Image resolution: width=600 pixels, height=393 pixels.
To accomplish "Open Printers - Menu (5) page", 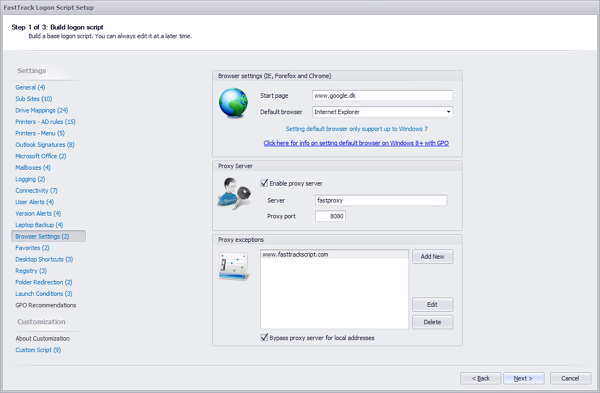I will (x=40, y=133).
